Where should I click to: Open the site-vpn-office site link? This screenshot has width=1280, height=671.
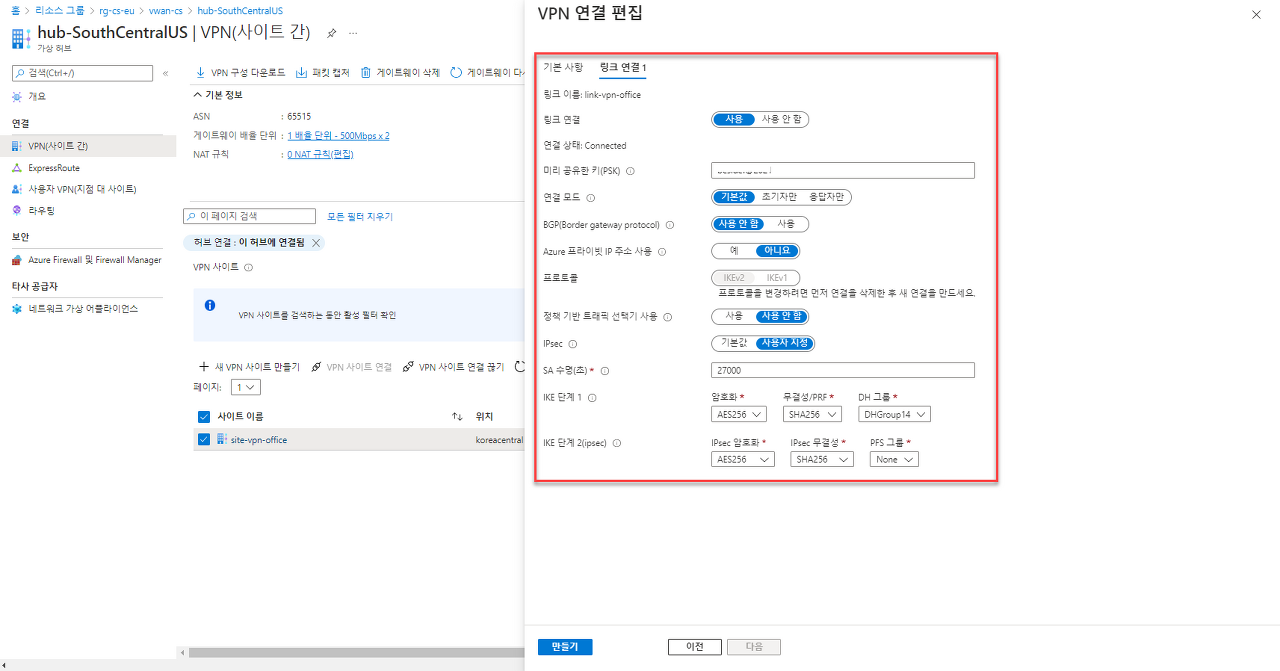click(258, 440)
